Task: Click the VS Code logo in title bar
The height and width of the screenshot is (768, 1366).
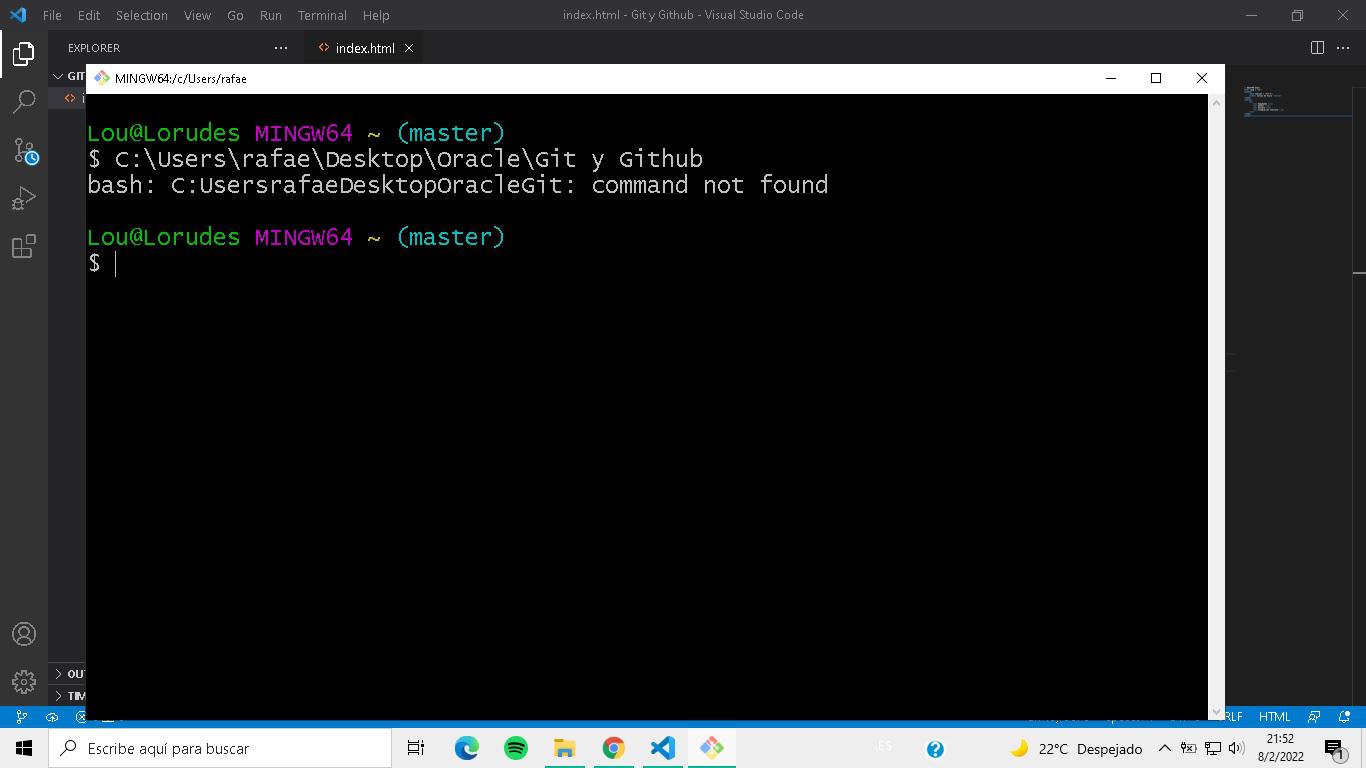Action: tap(18, 15)
